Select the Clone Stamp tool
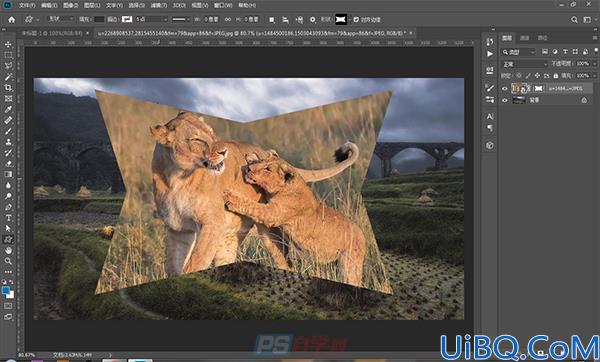Image resolution: width=600 pixels, height=362 pixels. 8,142
